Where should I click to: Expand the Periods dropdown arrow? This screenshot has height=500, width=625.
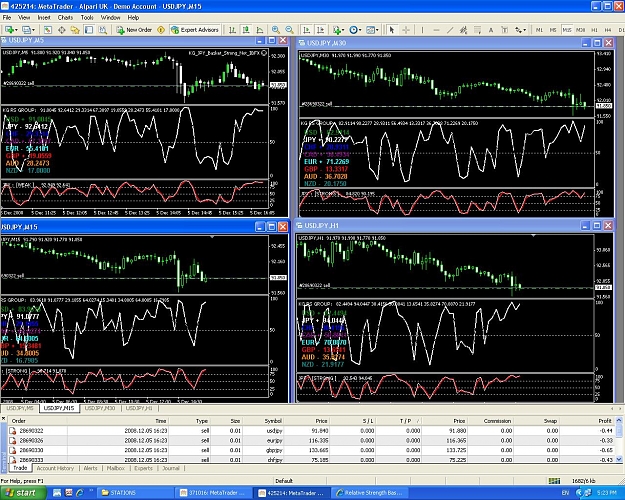tap(360, 30)
